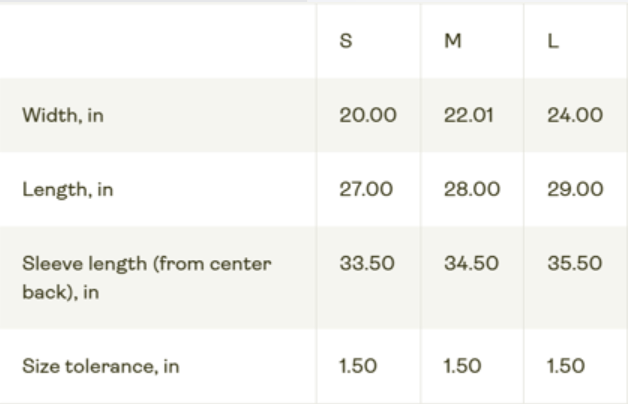
Task: Select the L size column header
Action: click(x=553, y=41)
